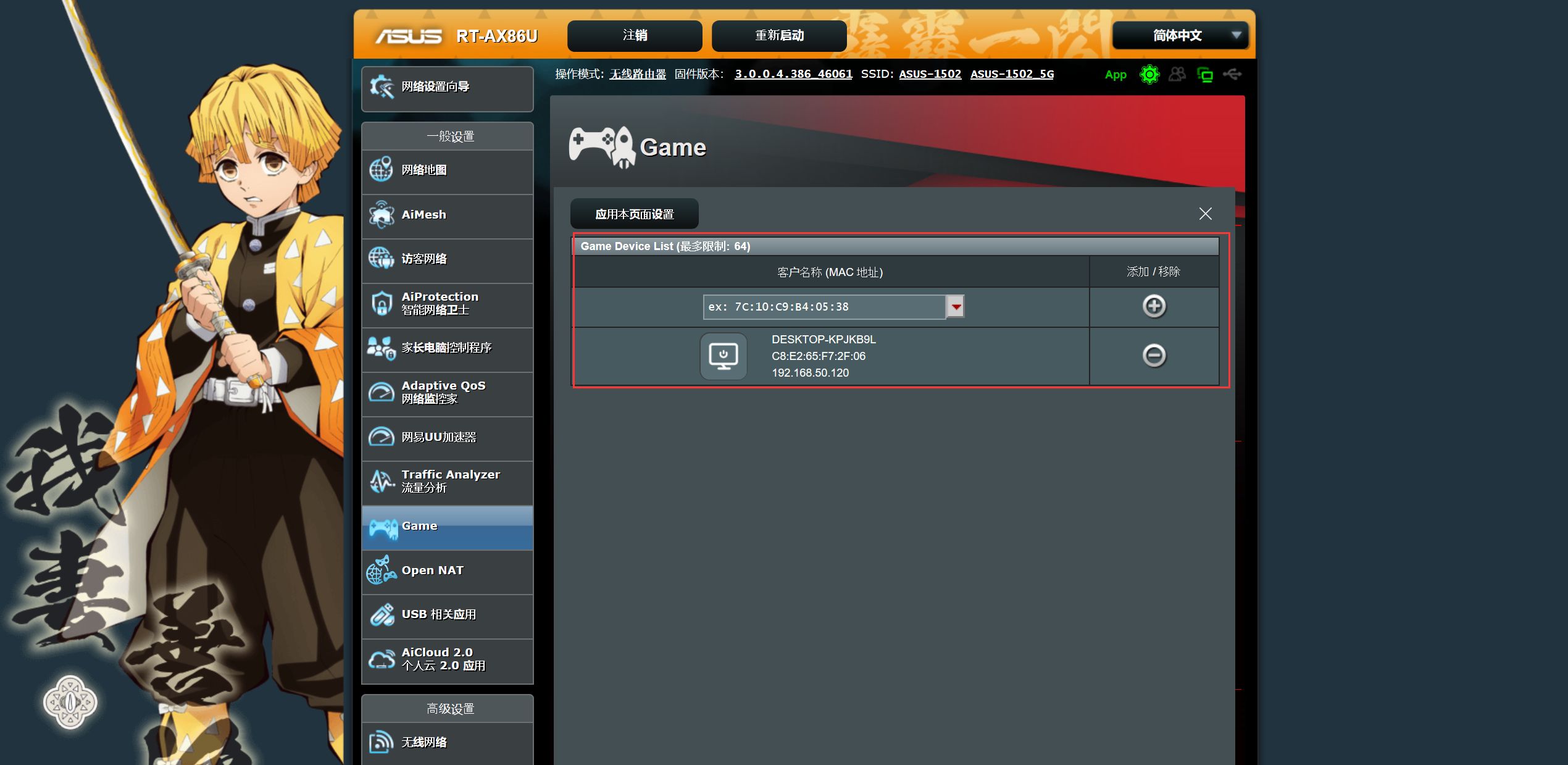Click the network clients monitor status icon

[x=1204, y=75]
